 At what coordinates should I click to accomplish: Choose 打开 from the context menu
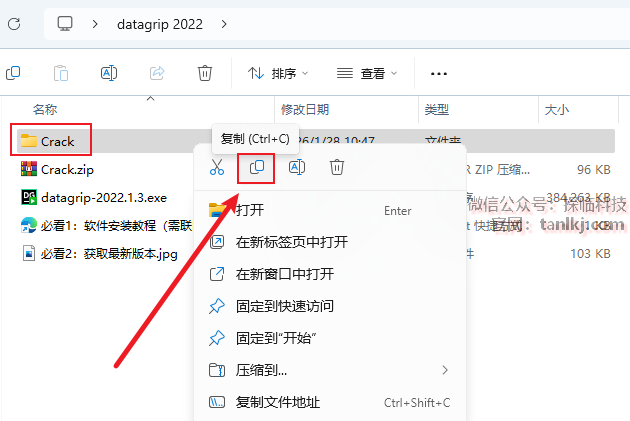click(329, 210)
